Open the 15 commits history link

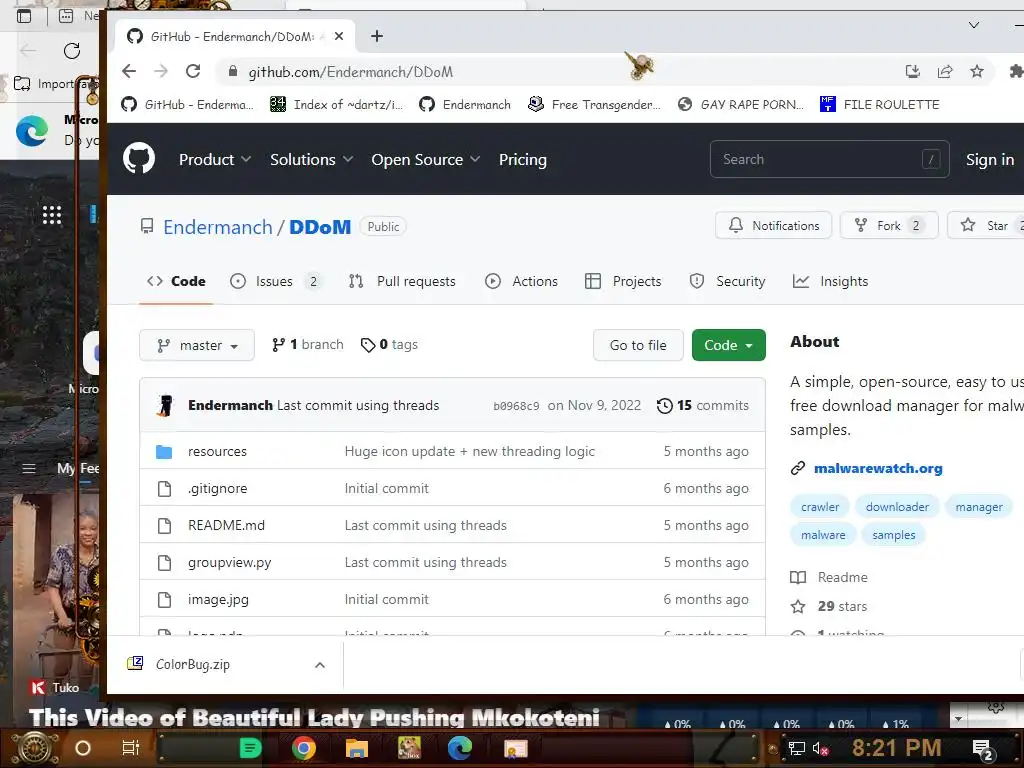click(x=702, y=406)
